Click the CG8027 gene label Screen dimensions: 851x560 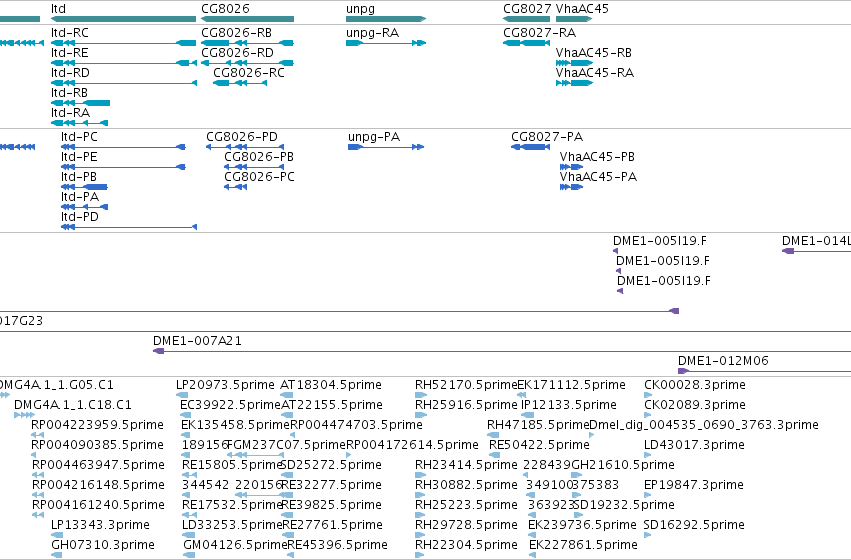[x=527, y=9]
